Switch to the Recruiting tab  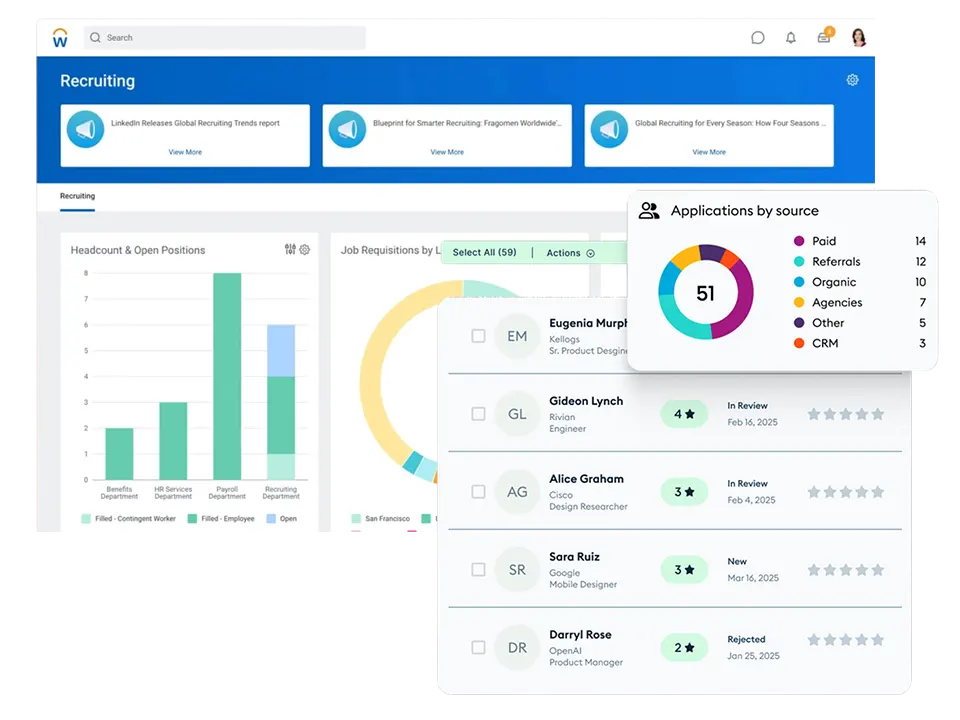pyautogui.click(x=77, y=197)
